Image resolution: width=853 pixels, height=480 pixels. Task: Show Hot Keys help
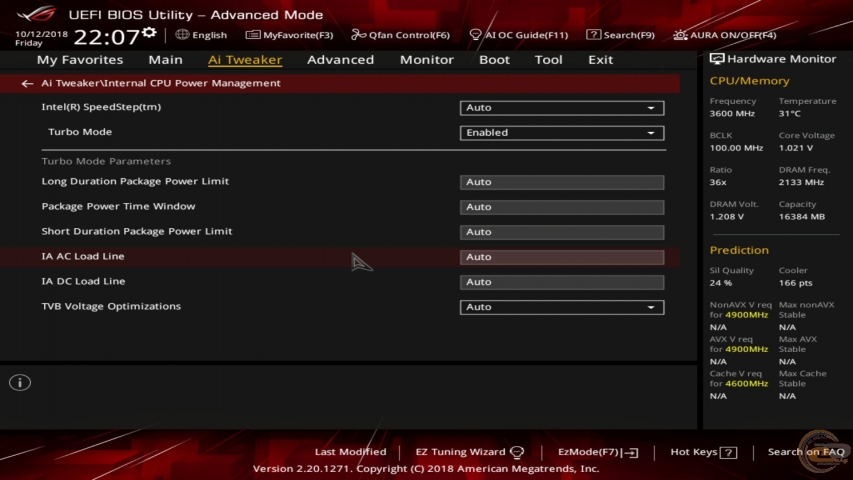(x=703, y=452)
